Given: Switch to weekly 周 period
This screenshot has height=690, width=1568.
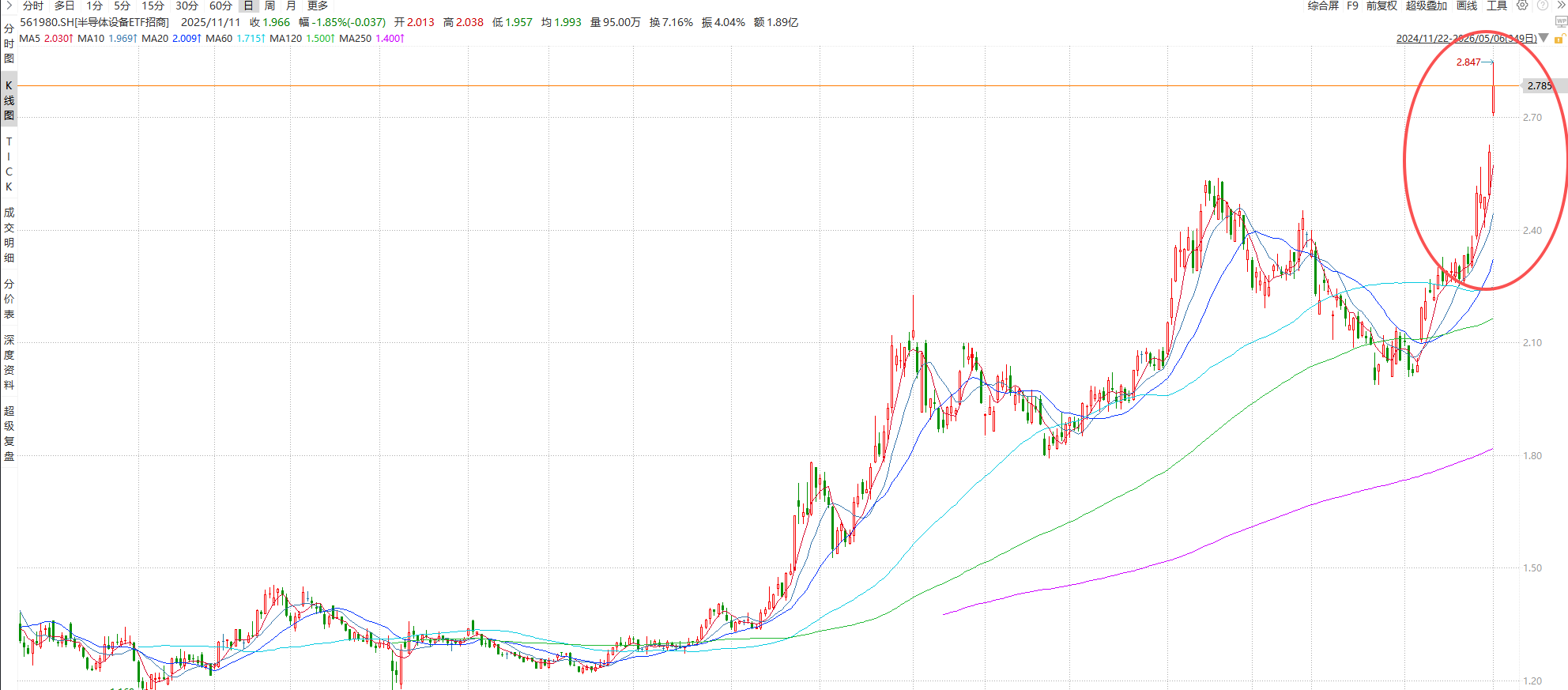Looking at the screenshot, I should coord(269,6).
